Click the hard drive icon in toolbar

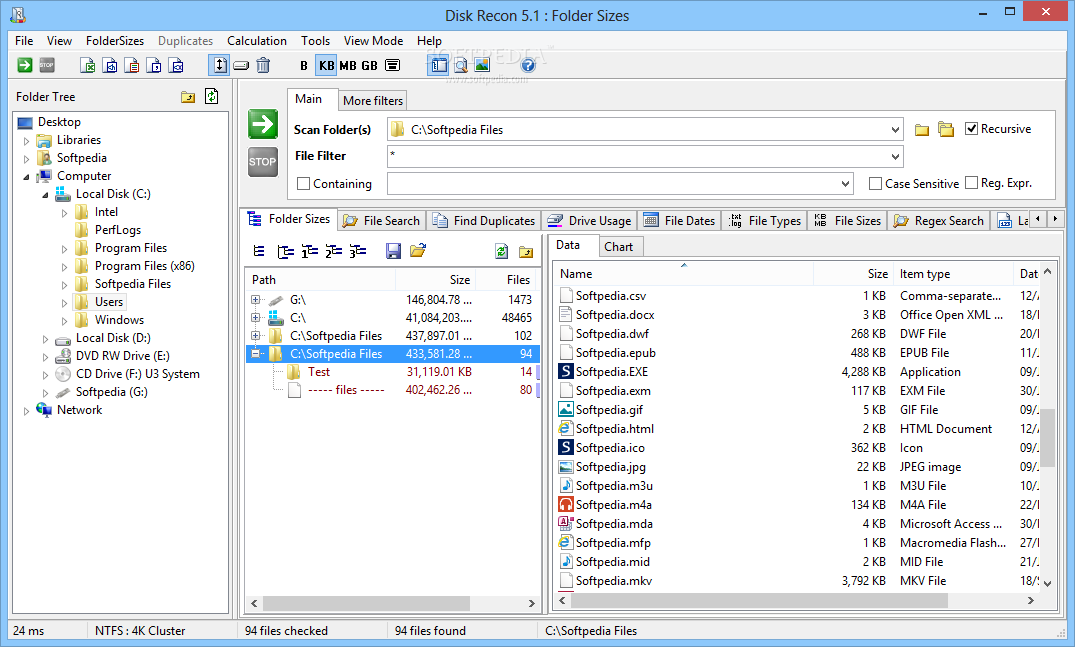click(241, 66)
